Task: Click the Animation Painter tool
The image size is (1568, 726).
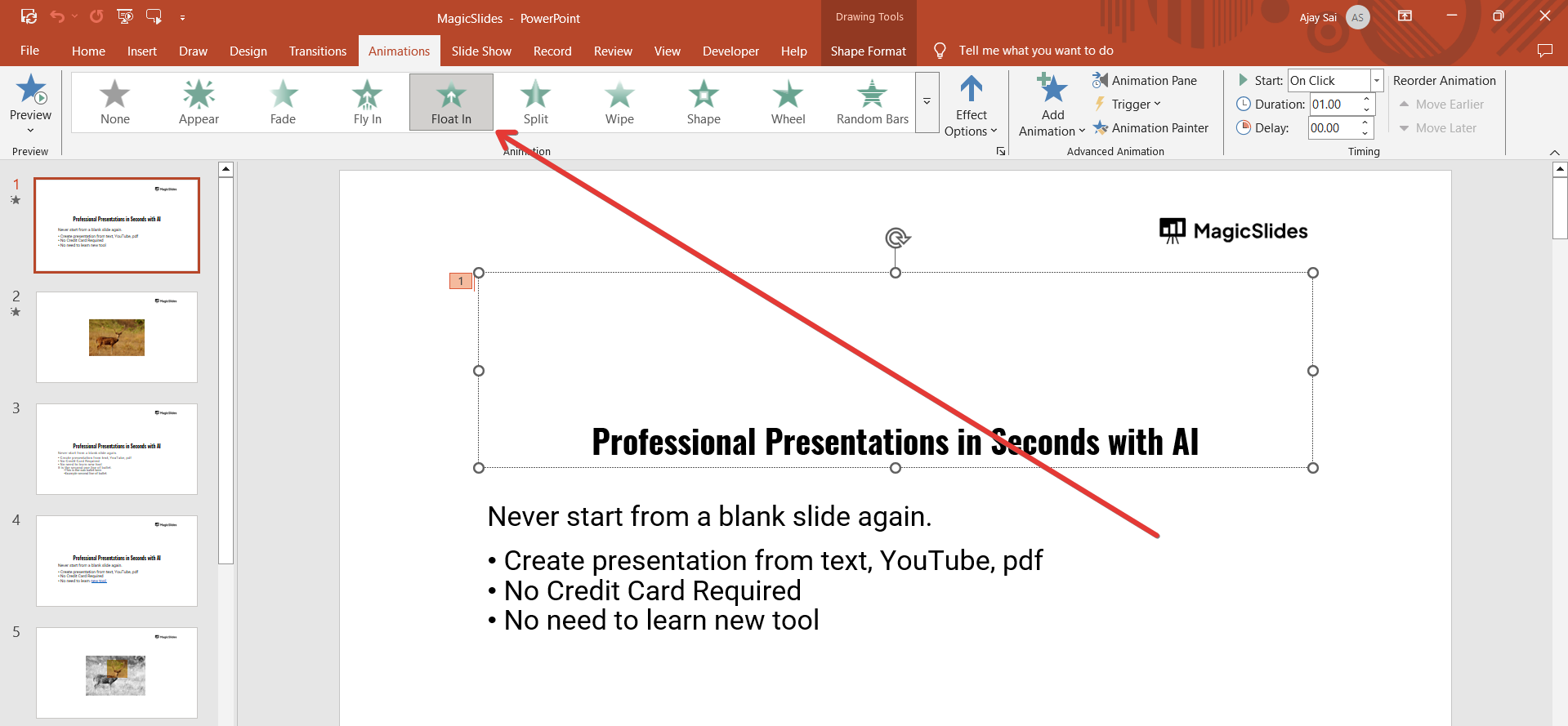Action: (x=1150, y=128)
